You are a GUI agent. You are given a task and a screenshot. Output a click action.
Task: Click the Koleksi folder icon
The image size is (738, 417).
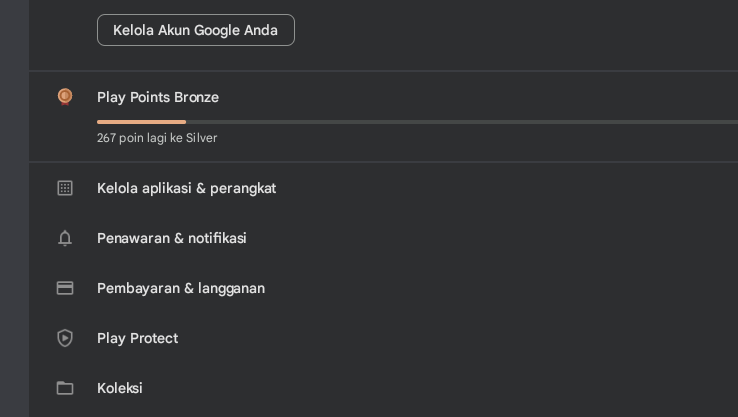pos(65,388)
